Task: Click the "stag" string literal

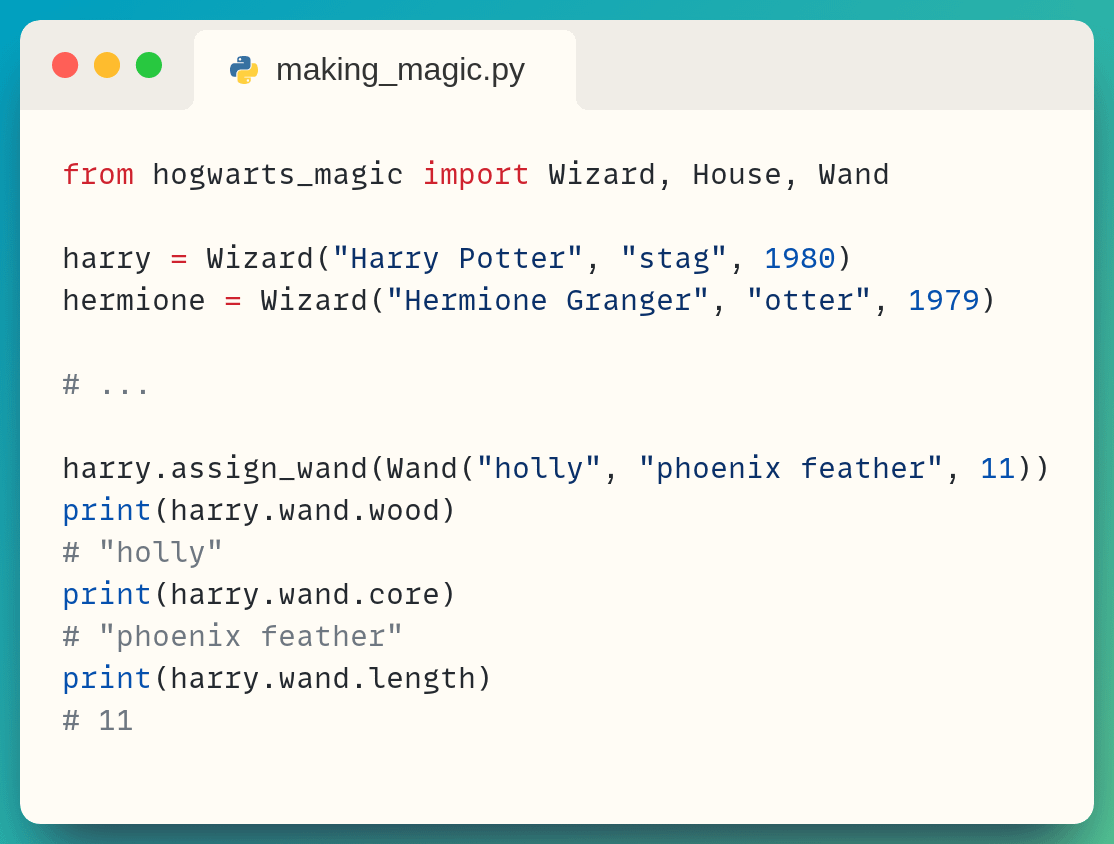Action: [673, 259]
